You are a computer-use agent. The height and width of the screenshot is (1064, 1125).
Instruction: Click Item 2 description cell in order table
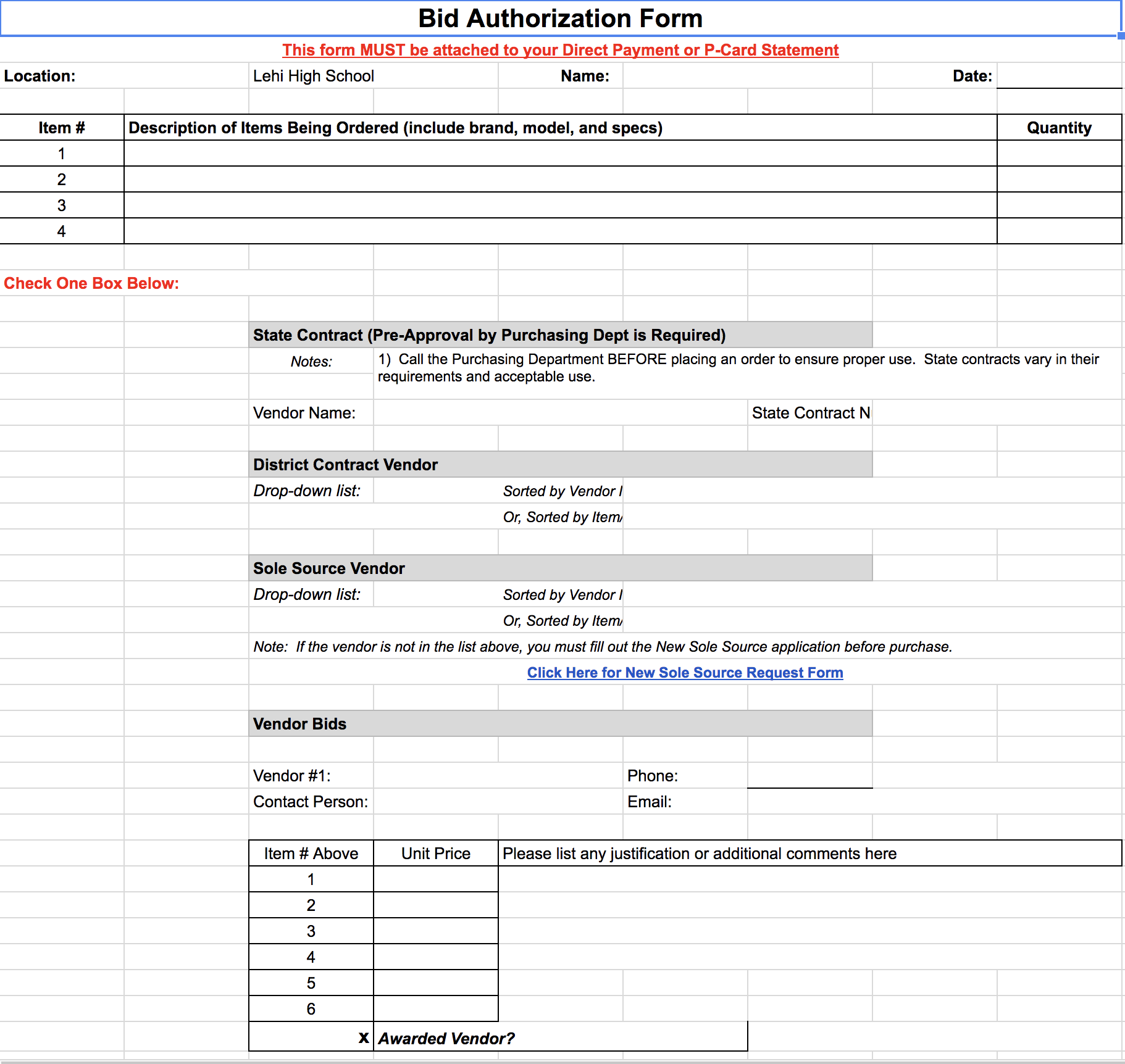click(561, 180)
